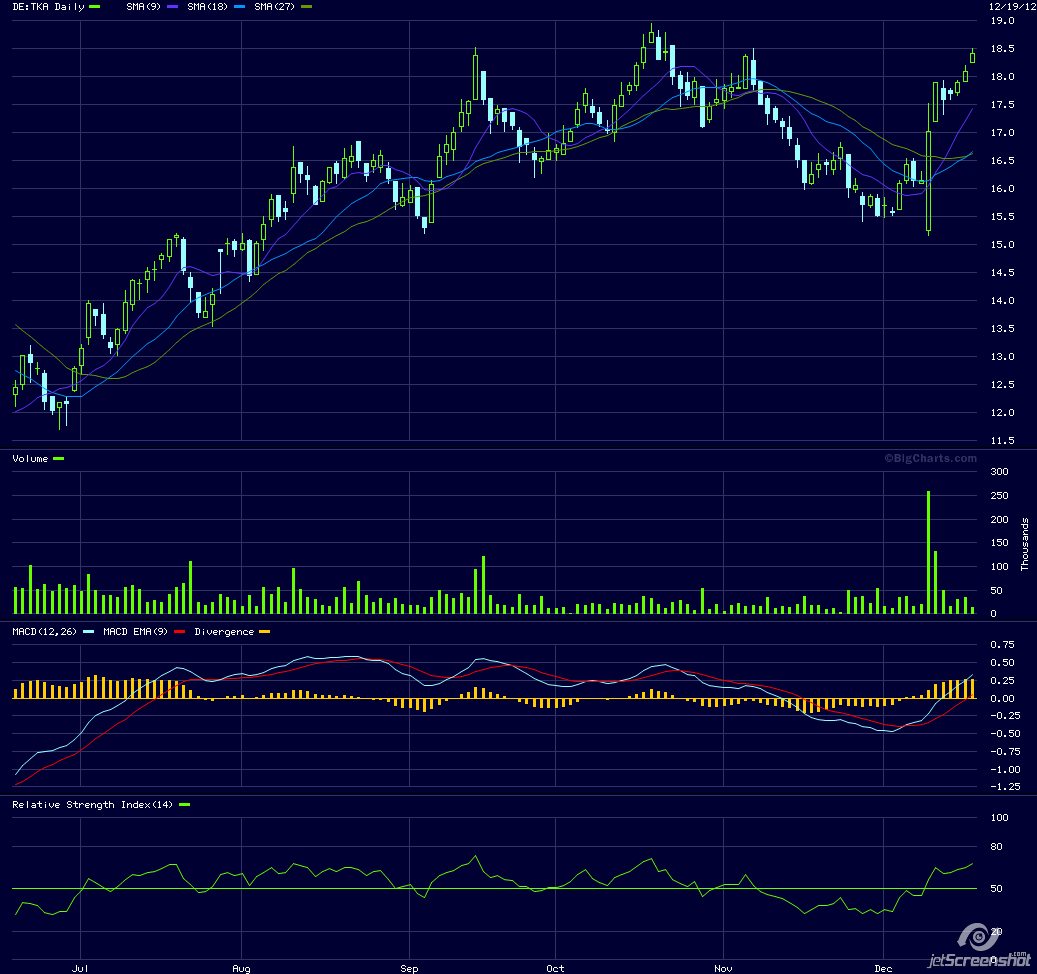Click the green Volume legend swatch

coord(58,459)
